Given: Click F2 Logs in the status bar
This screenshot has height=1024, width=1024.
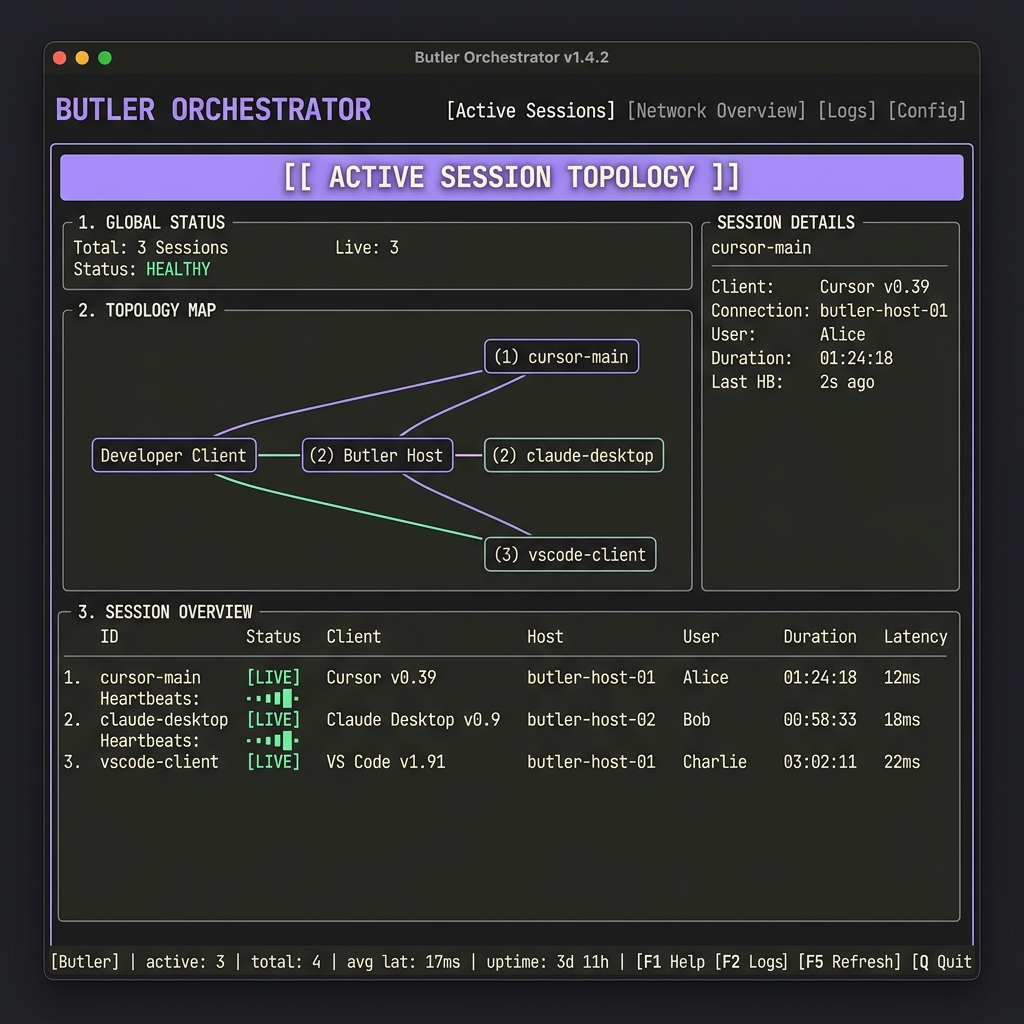Looking at the screenshot, I should pos(751,962).
